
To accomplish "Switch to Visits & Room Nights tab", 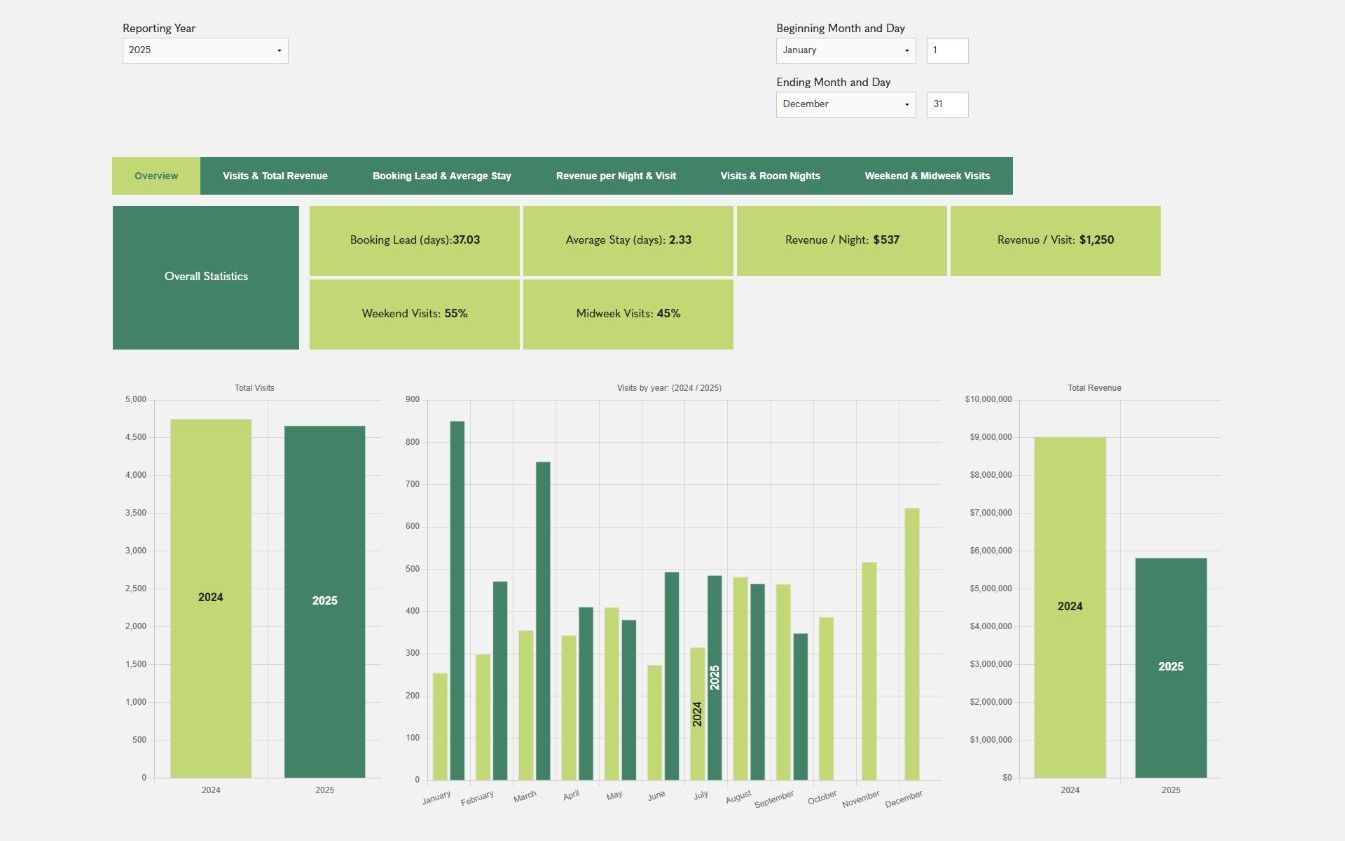I will tap(770, 176).
